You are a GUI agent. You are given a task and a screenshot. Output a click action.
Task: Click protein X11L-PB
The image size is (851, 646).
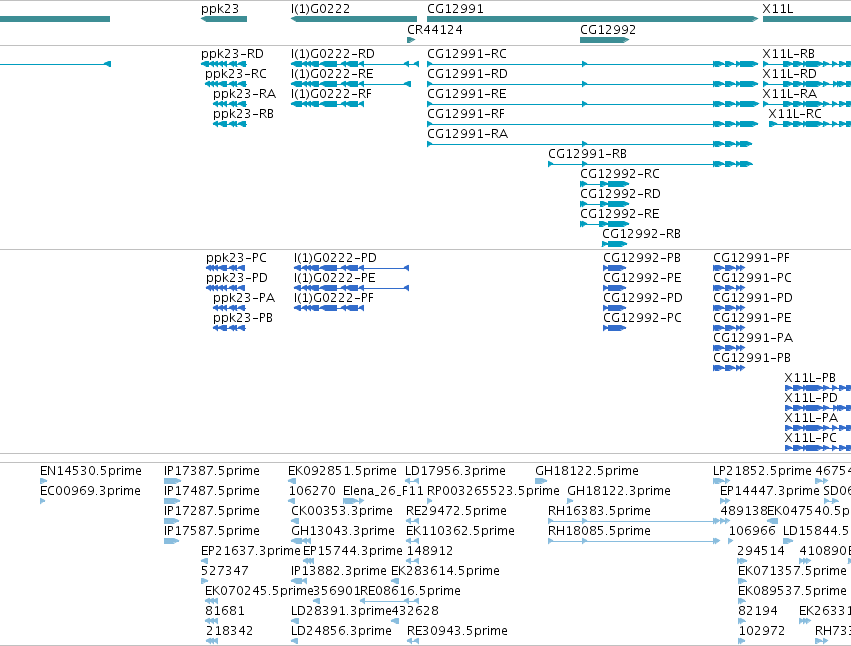click(810, 378)
